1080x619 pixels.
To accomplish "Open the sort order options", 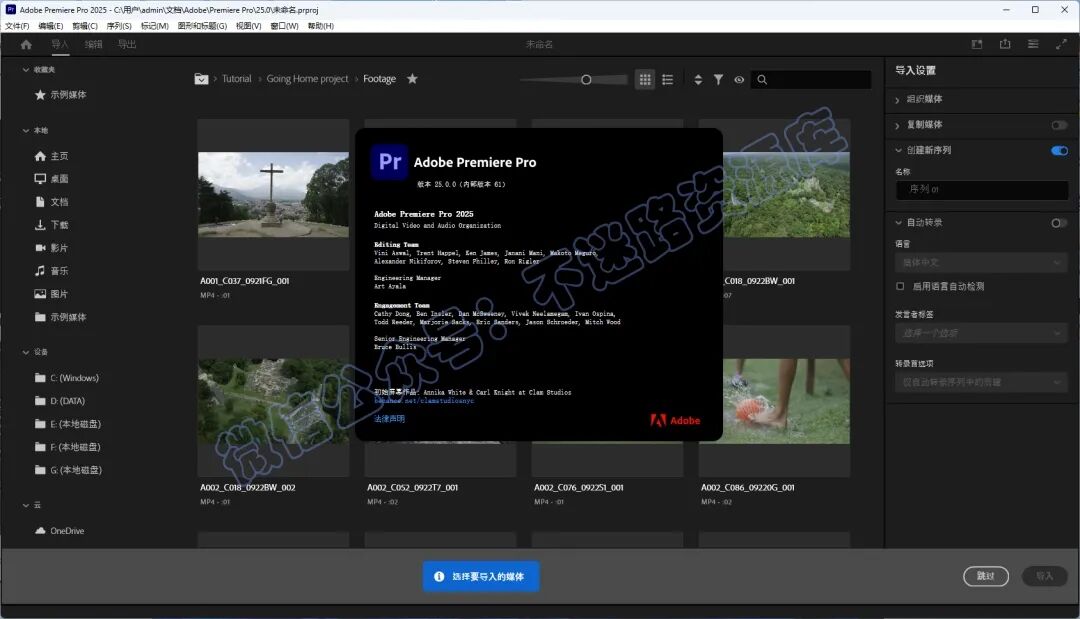I will click(698, 80).
